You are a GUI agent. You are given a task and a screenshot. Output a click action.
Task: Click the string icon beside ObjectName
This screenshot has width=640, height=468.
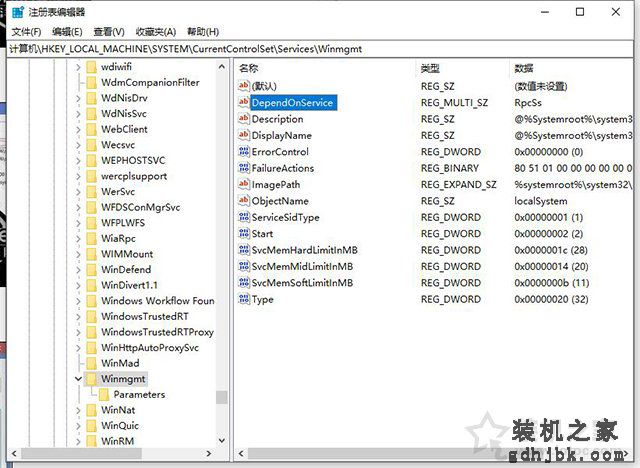[244, 200]
